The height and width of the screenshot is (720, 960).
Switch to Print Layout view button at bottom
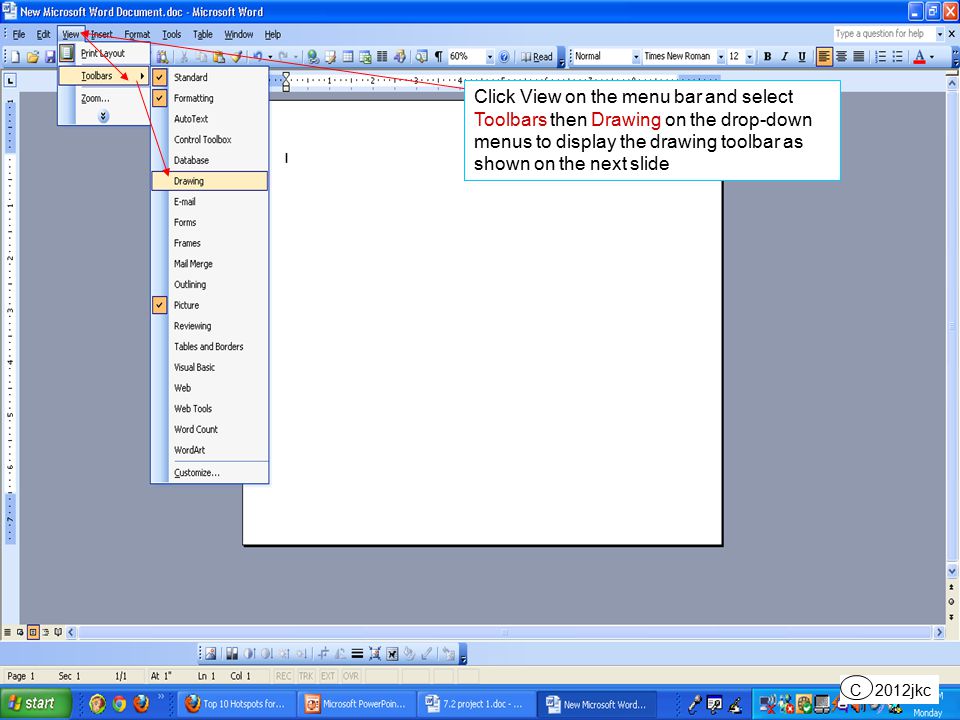pos(33,632)
